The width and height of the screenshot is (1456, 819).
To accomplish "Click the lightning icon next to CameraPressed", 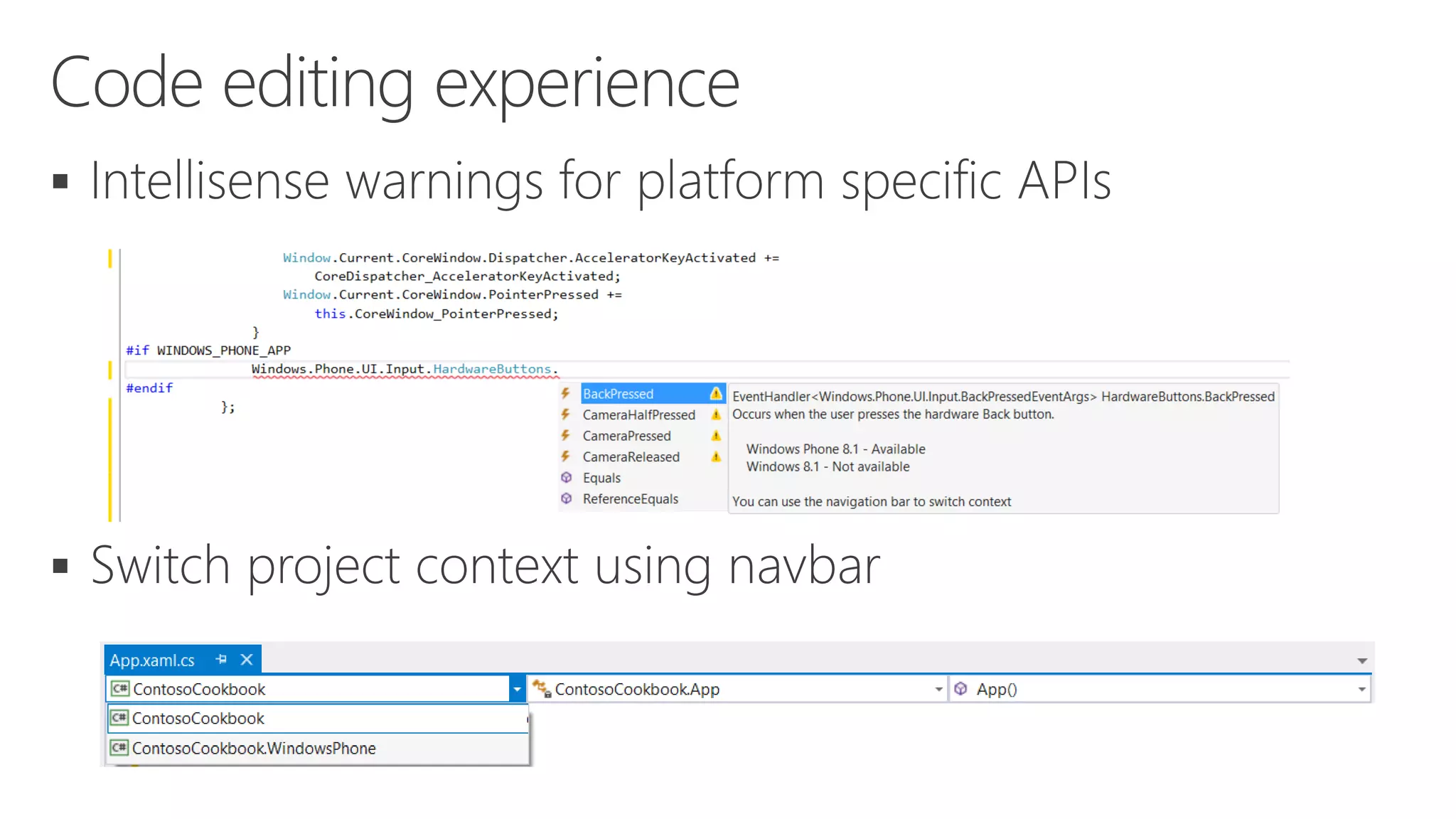I will point(566,435).
